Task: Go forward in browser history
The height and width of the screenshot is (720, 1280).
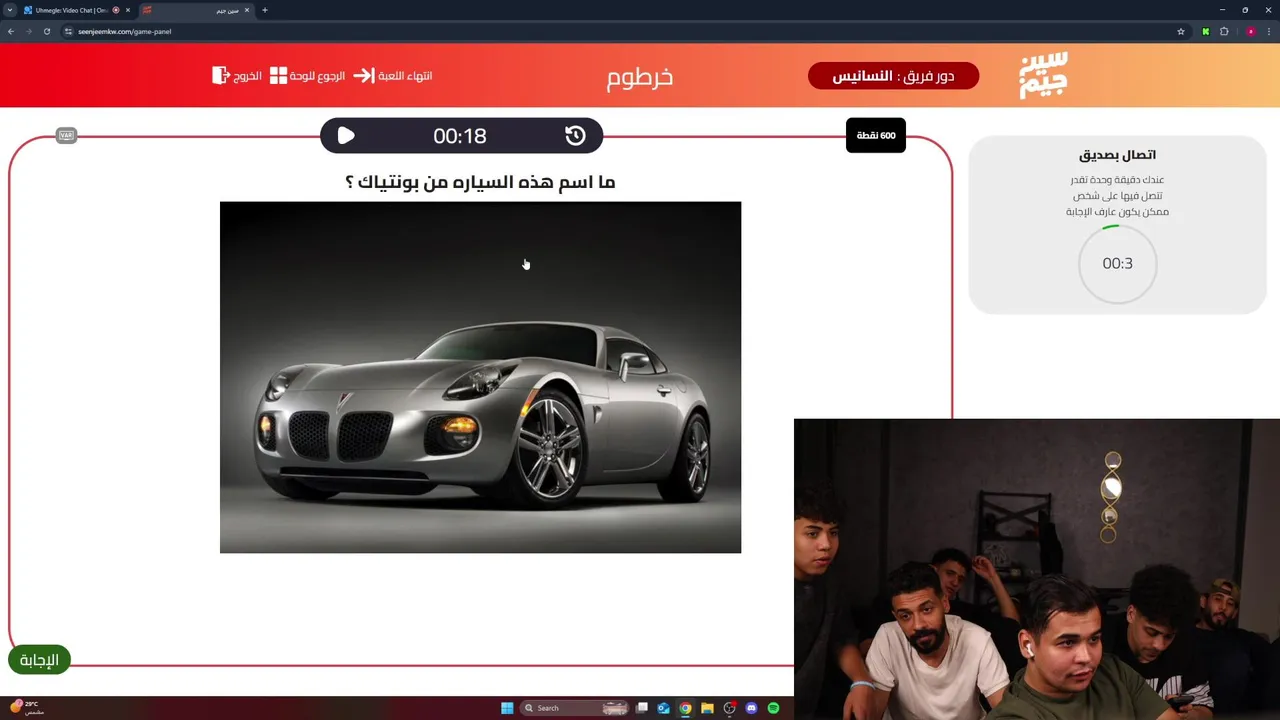Action: click(28, 31)
